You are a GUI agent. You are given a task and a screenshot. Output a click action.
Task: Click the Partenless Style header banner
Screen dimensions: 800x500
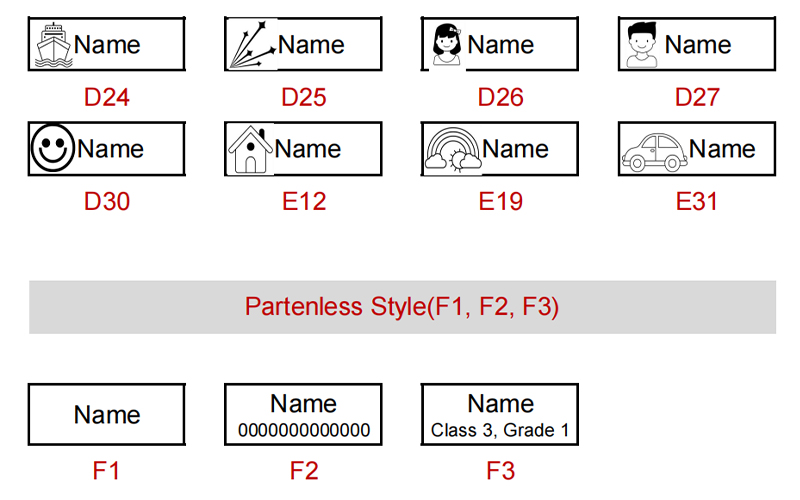click(x=403, y=307)
